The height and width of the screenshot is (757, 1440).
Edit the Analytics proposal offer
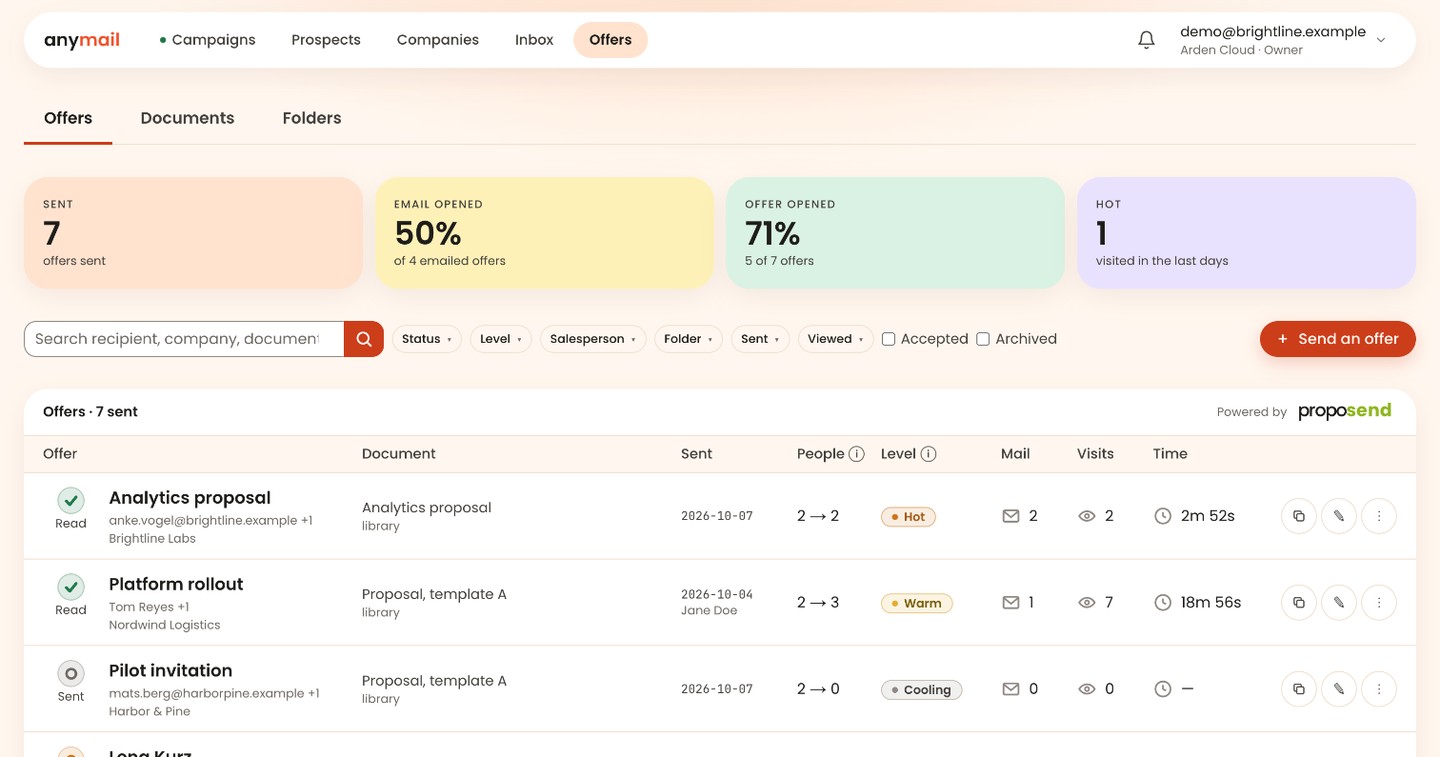(1339, 516)
